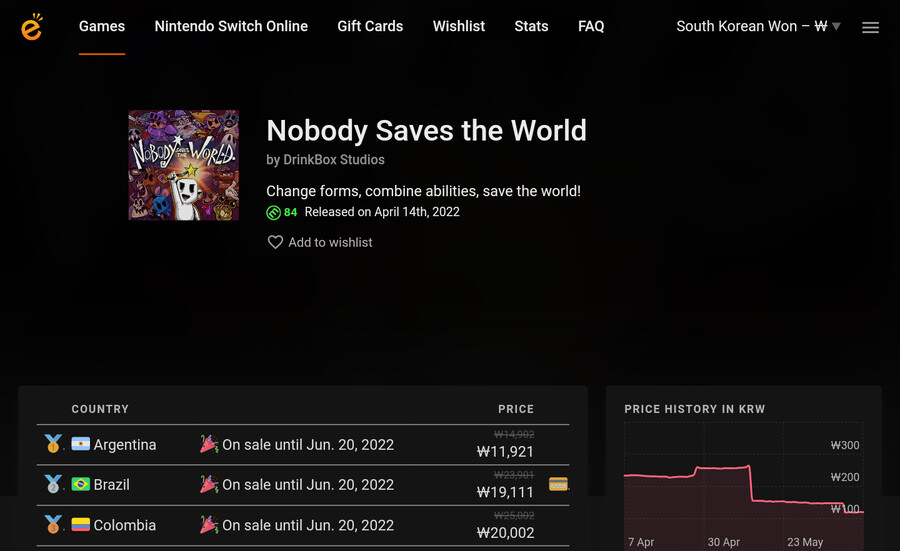Click the Argentina flag icon
This screenshot has width=900, height=551.
tap(81, 444)
